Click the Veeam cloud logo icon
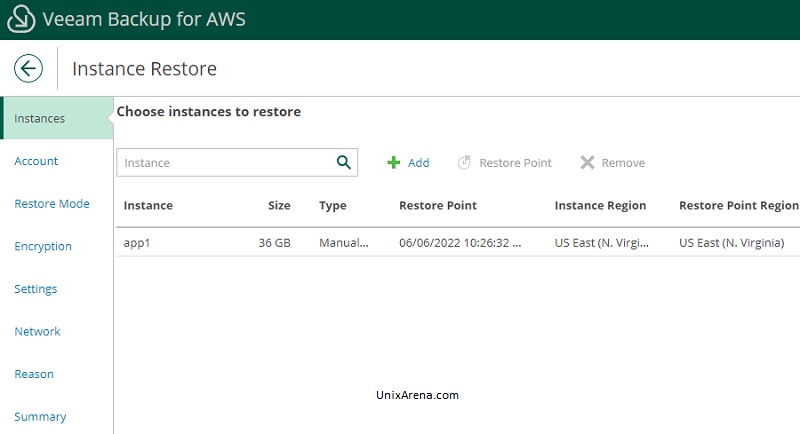The height and width of the screenshot is (434, 800). click(x=21, y=19)
